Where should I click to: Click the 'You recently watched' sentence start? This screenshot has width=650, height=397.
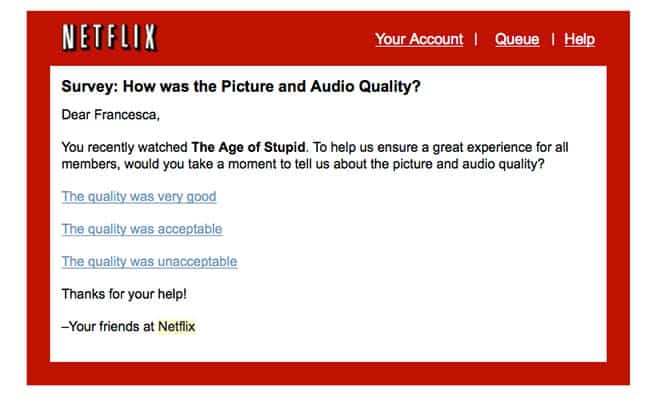click(x=124, y=147)
